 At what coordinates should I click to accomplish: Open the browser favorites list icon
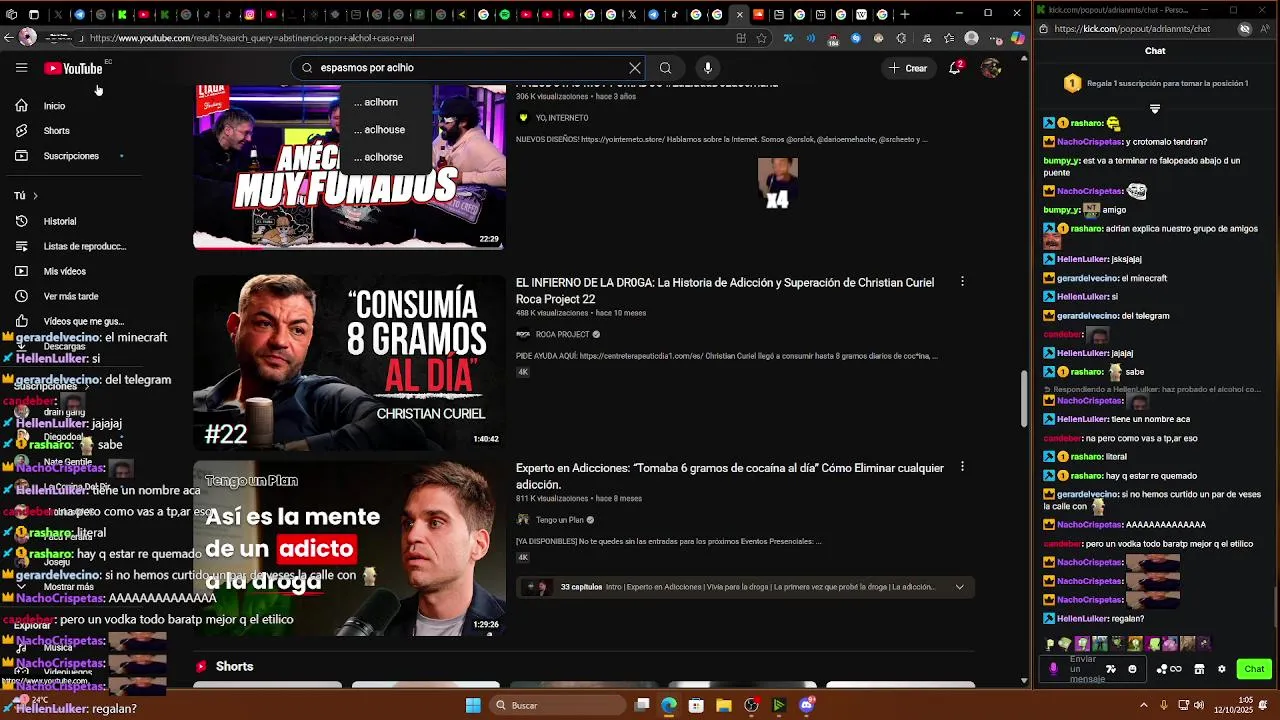tap(949, 38)
